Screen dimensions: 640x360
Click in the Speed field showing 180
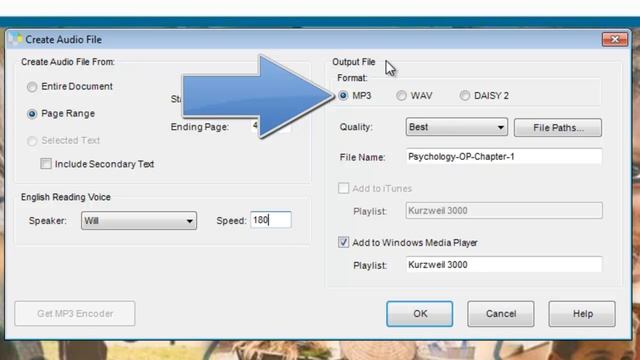271,220
